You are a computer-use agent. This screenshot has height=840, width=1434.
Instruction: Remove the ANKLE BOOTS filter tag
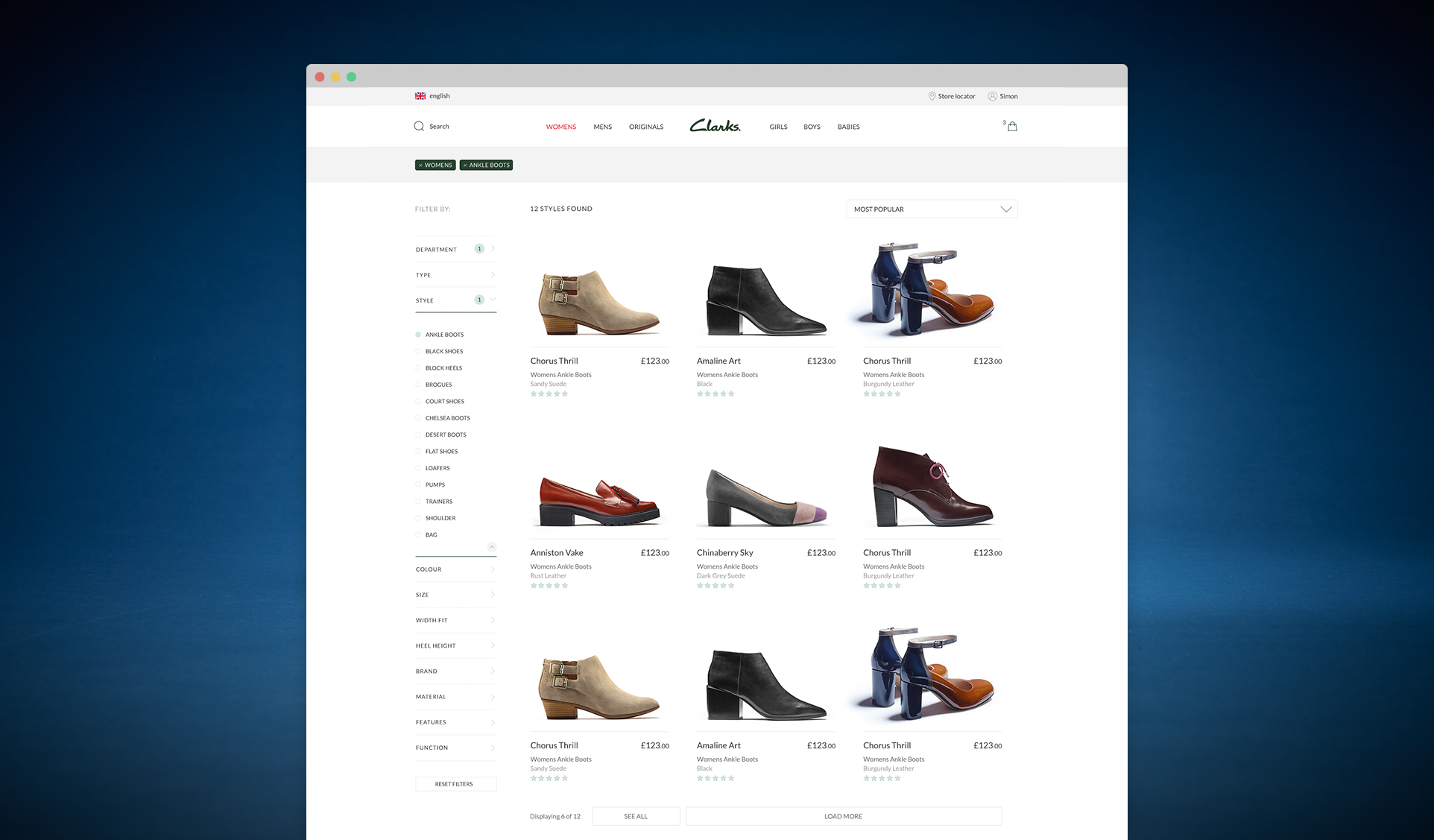click(x=465, y=165)
